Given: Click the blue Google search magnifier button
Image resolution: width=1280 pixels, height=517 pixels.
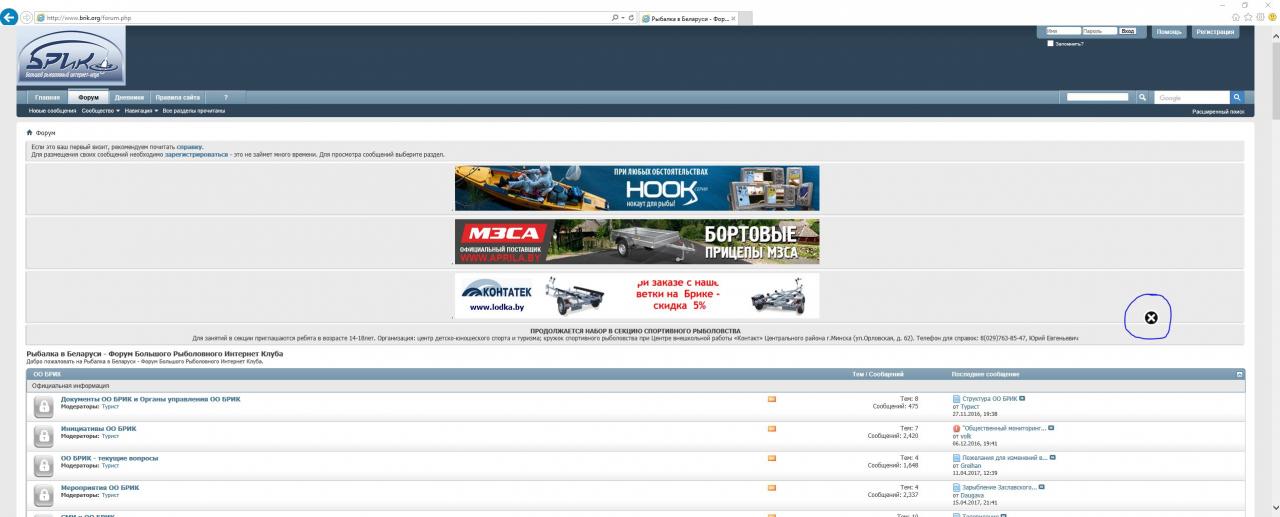Looking at the screenshot, I should point(1237,97).
